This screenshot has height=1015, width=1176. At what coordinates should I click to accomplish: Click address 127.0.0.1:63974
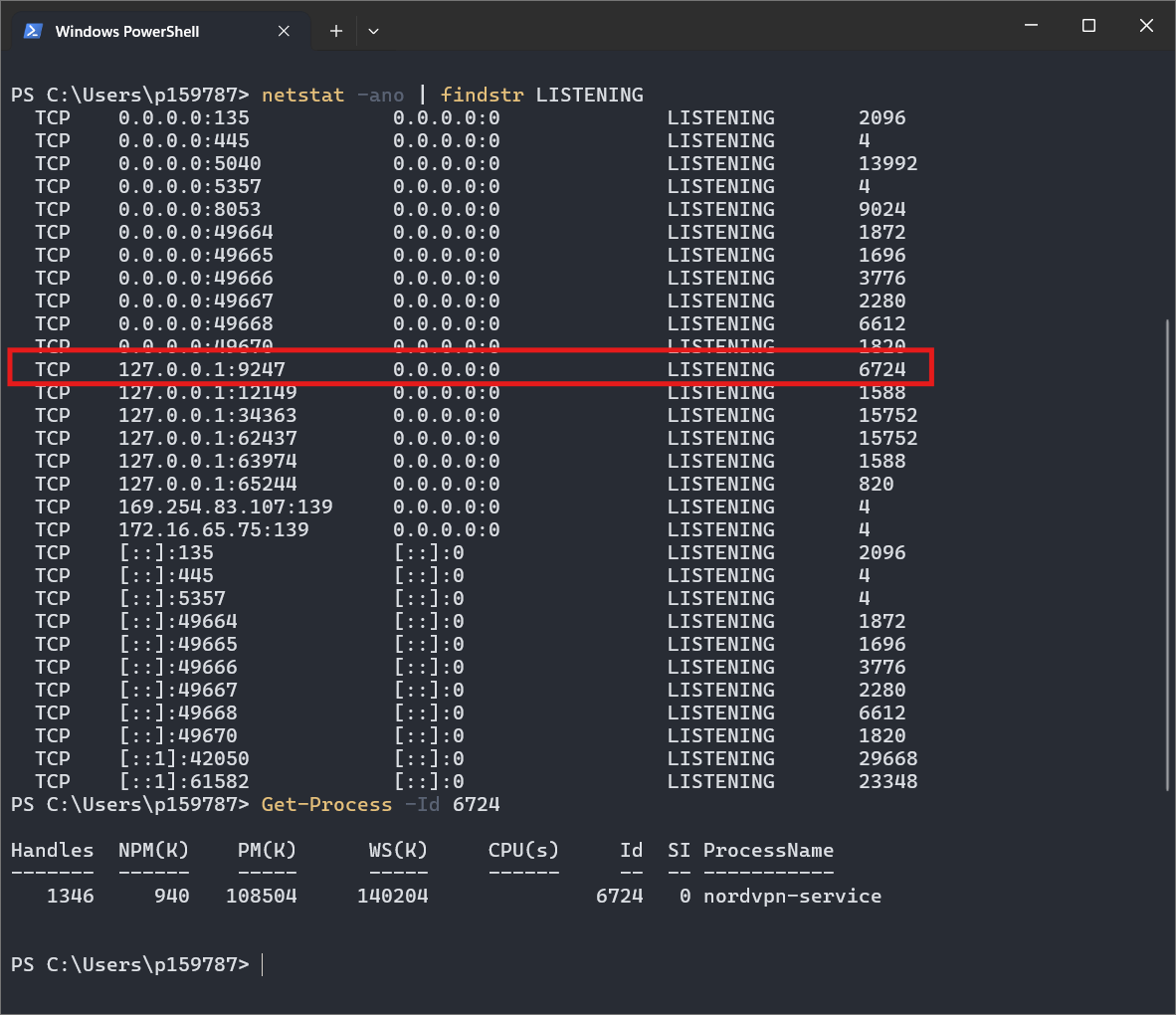point(208,462)
